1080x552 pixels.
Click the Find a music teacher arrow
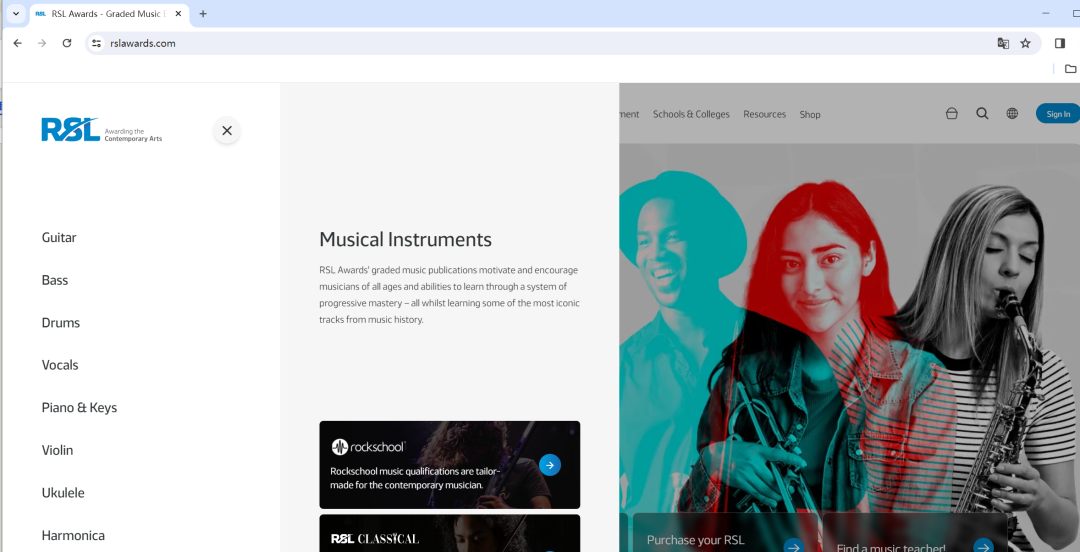click(983, 545)
